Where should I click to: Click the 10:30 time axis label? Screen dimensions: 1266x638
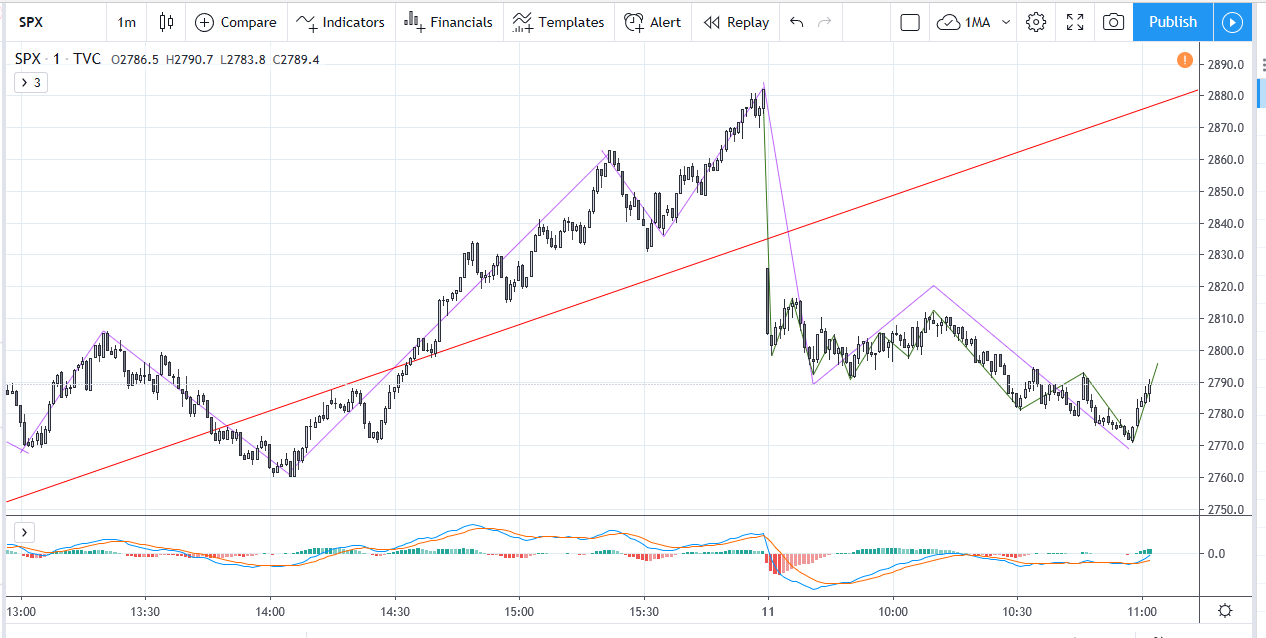(x=1017, y=611)
